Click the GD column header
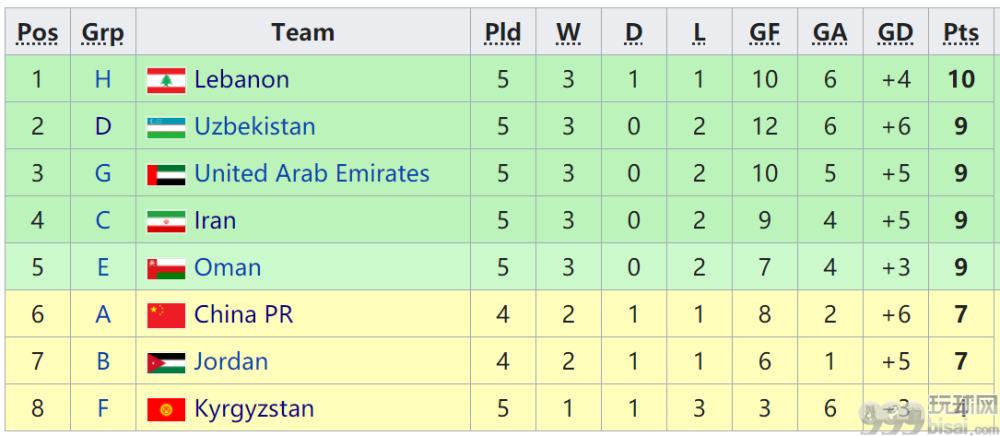This screenshot has width=1000, height=436. [895, 32]
